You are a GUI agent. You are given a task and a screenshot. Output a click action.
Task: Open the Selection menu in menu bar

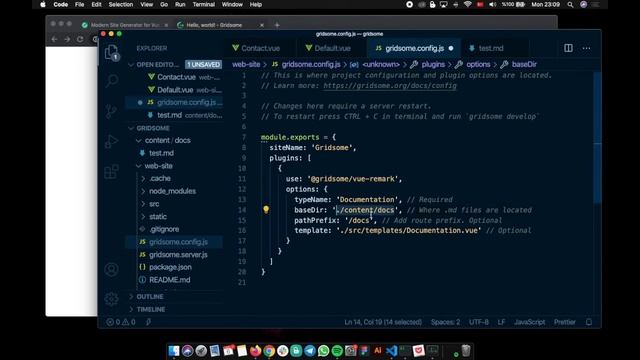tap(120, 4)
